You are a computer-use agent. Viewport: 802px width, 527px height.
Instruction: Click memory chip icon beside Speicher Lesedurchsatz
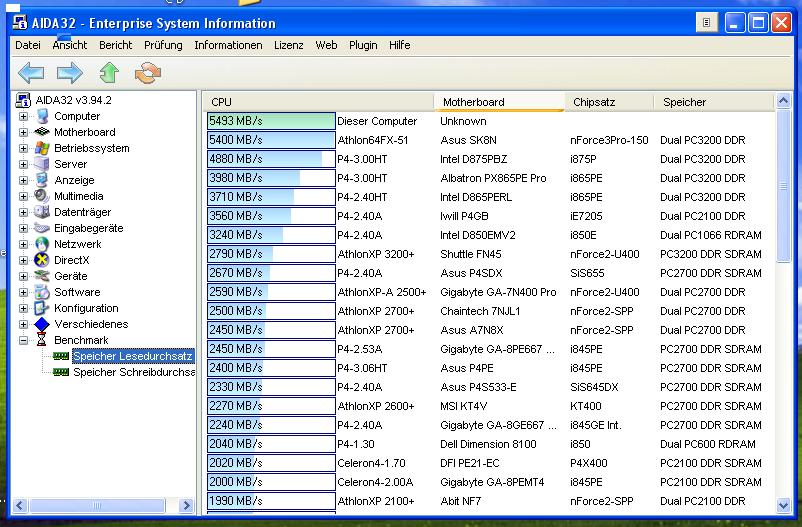61,356
